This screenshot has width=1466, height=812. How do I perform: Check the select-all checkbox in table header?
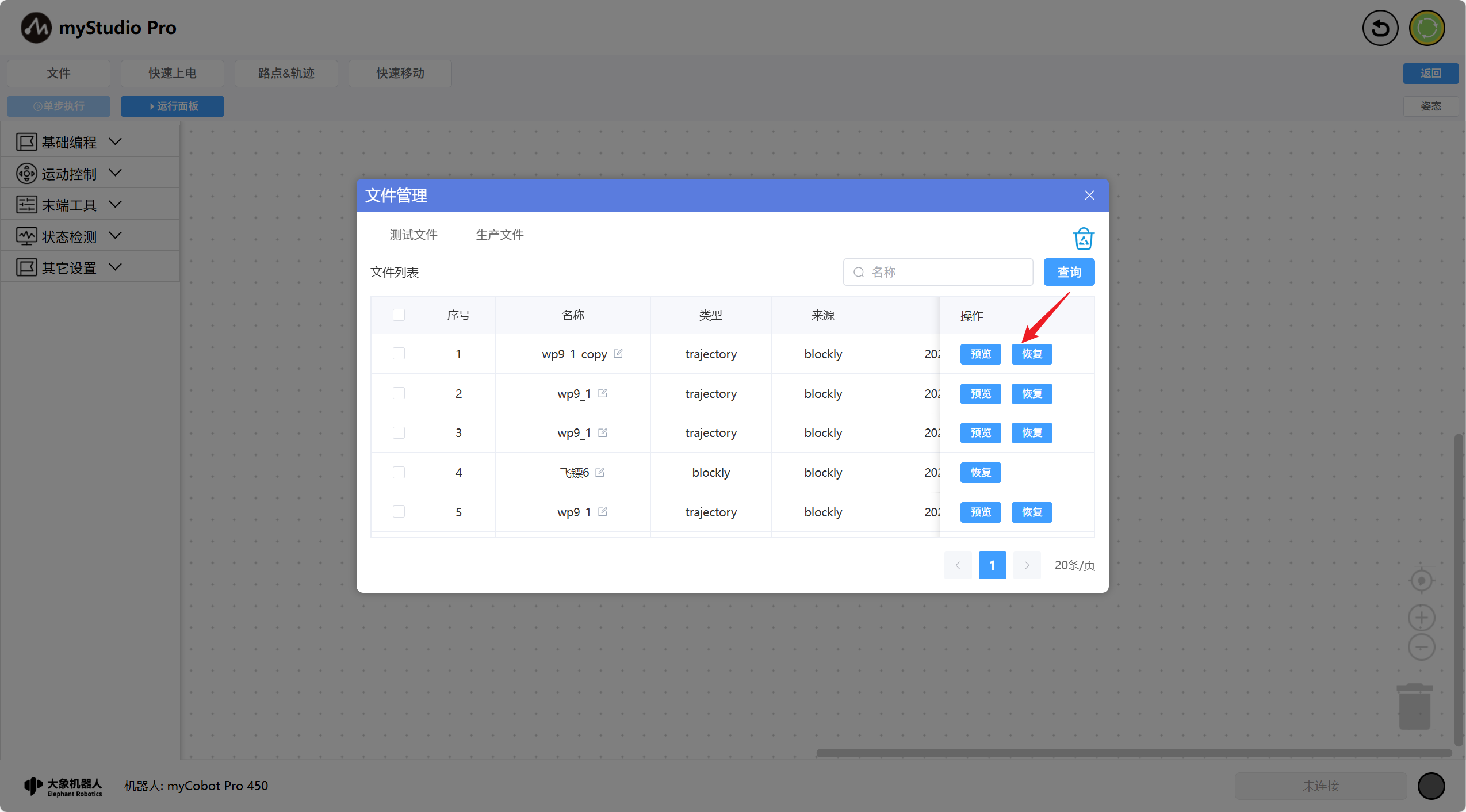click(399, 315)
